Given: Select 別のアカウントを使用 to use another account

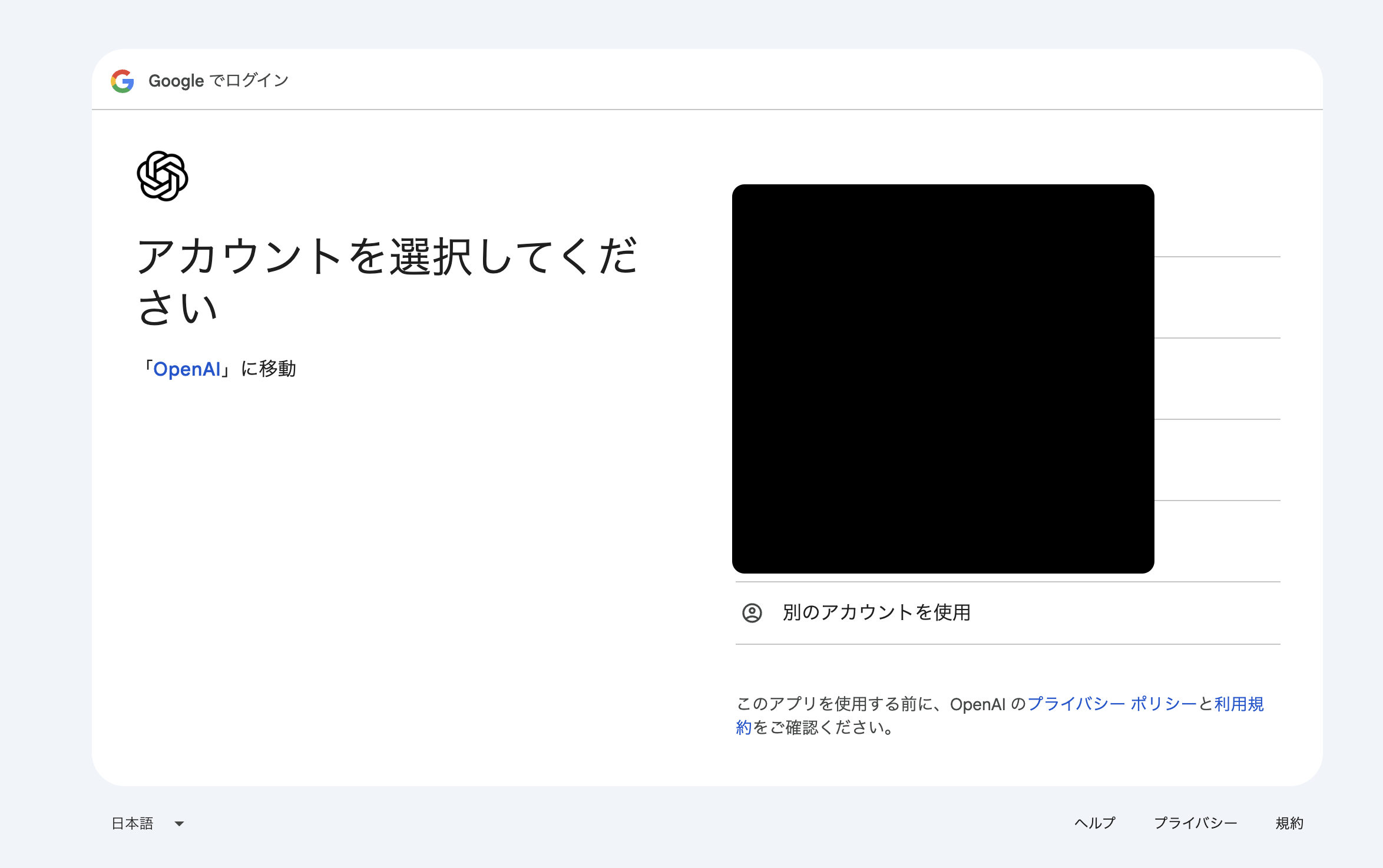Looking at the screenshot, I should (x=877, y=613).
